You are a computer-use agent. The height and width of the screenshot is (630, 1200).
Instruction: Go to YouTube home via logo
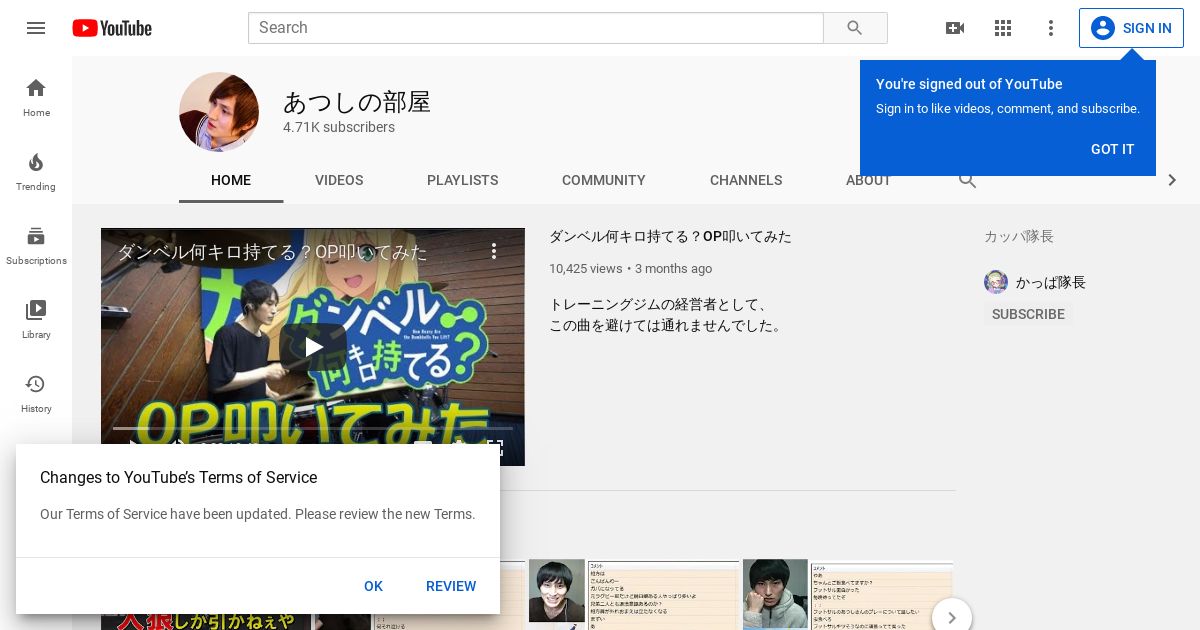click(112, 28)
